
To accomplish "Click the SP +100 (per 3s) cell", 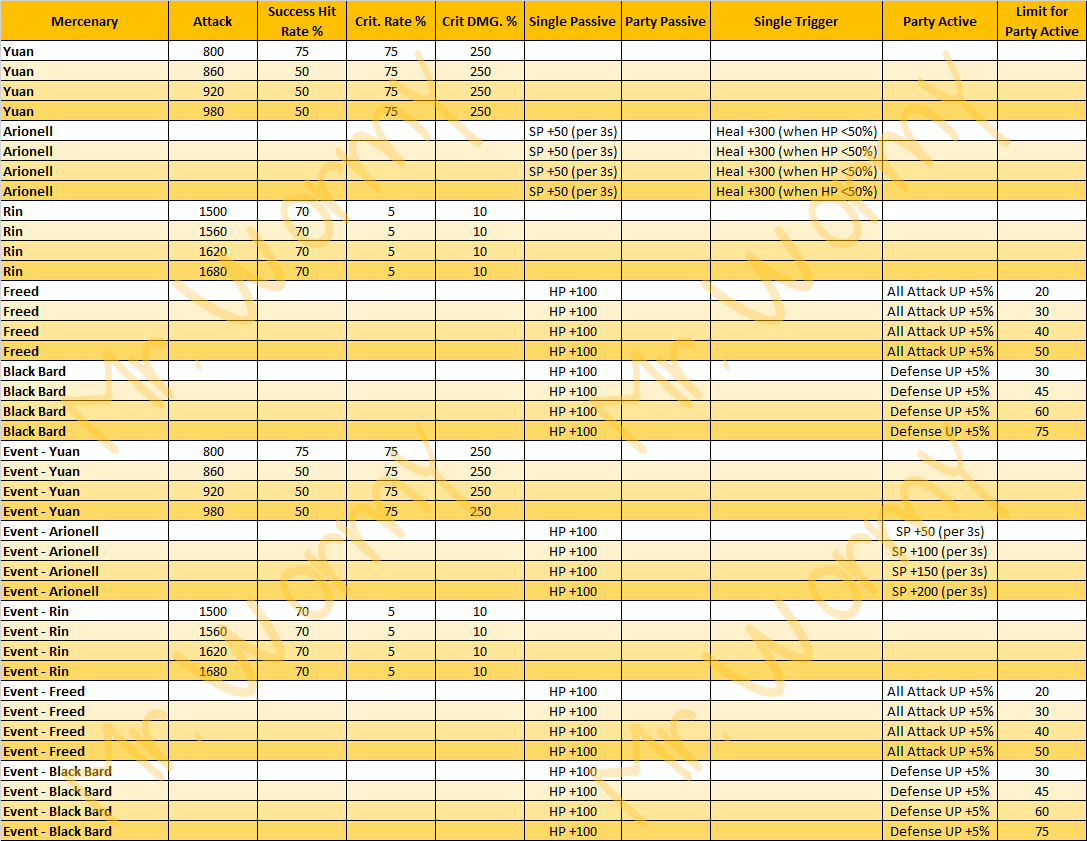I will [x=939, y=551].
